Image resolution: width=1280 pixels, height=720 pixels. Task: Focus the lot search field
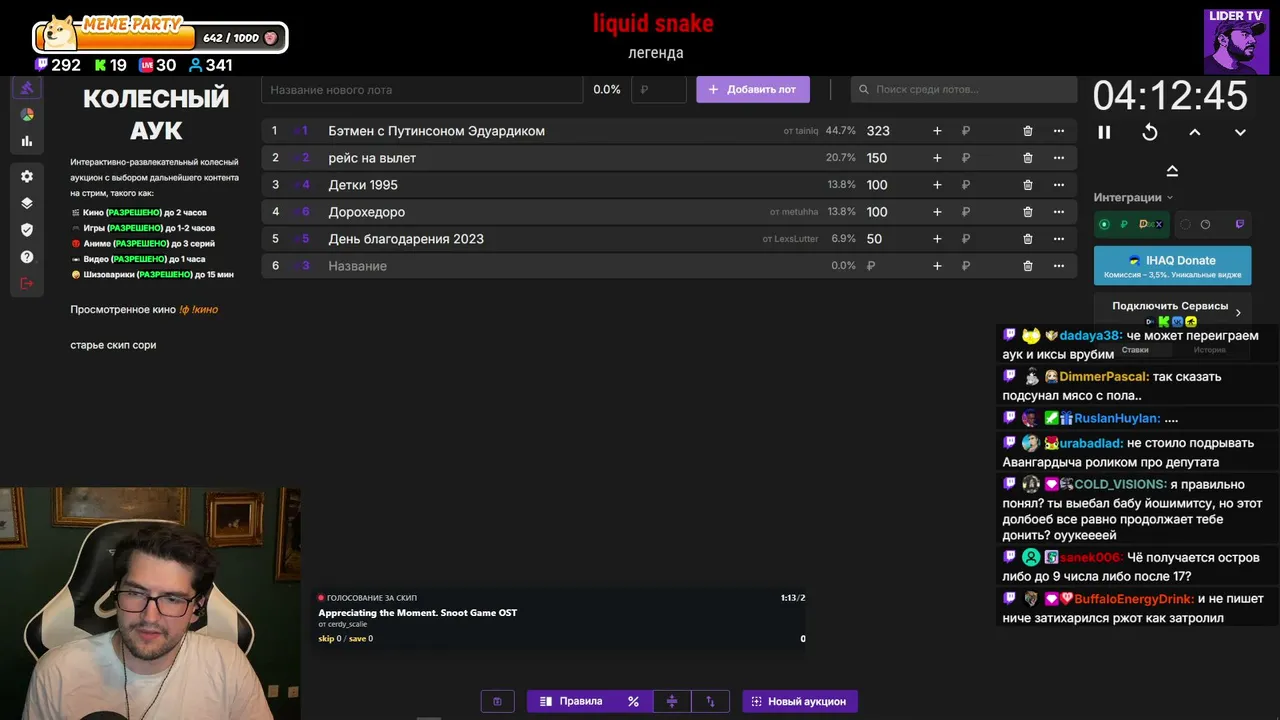click(x=964, y=89)
